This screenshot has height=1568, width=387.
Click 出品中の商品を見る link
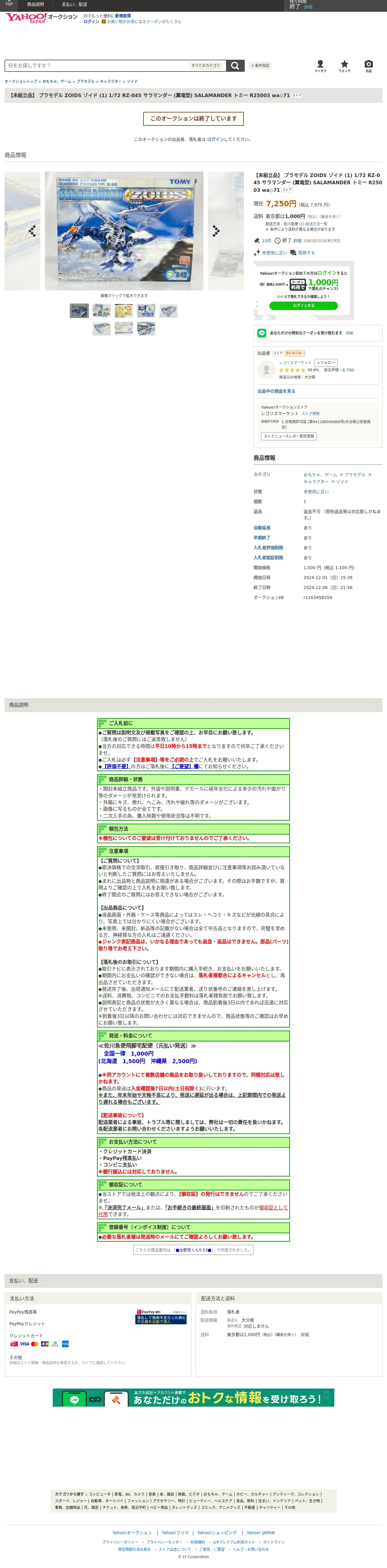pos(276,391)
